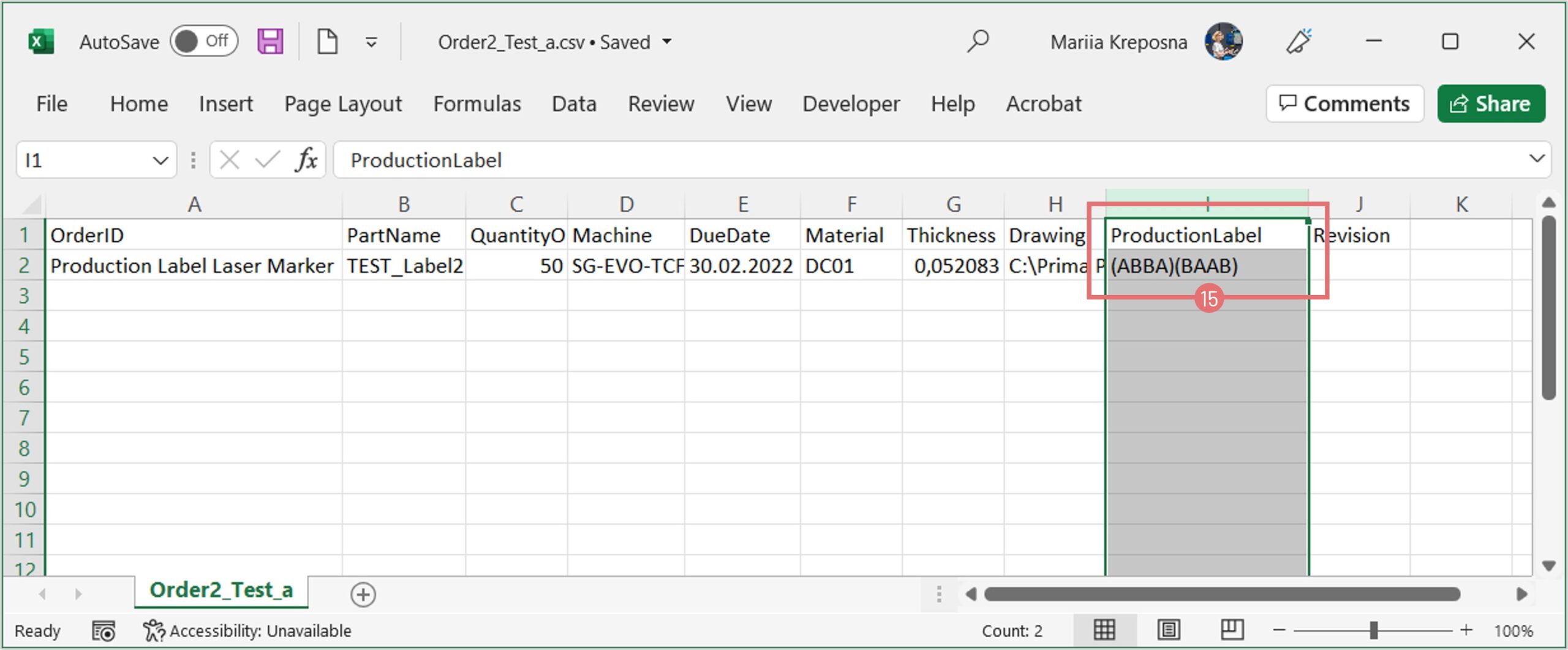
Task: Open the Comments button
Action: pos(1344,104)
